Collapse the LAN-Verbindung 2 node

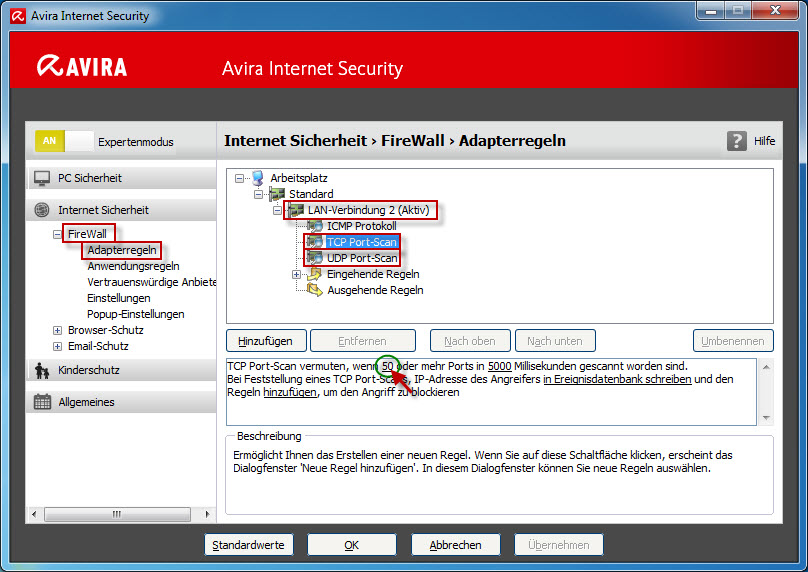(x=277, y=210)
